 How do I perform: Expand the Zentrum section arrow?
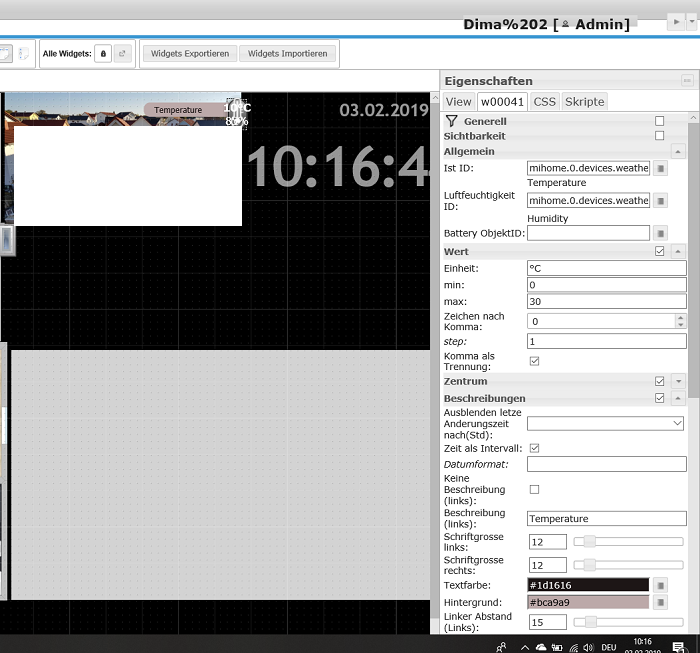(678, 381)
